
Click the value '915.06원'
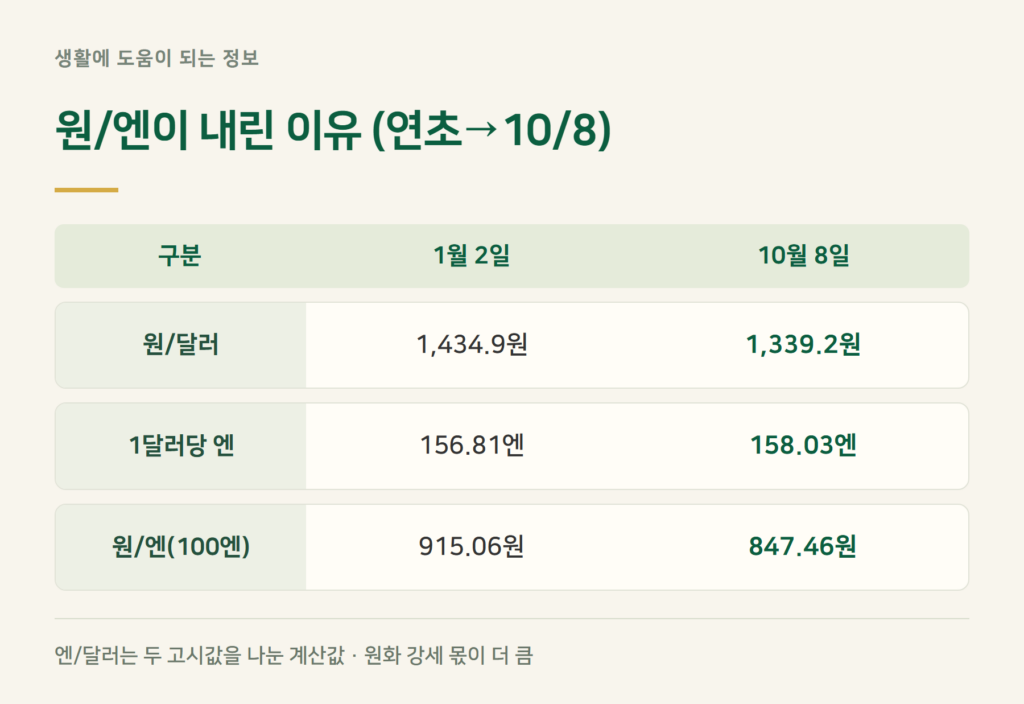coord(472,547)
